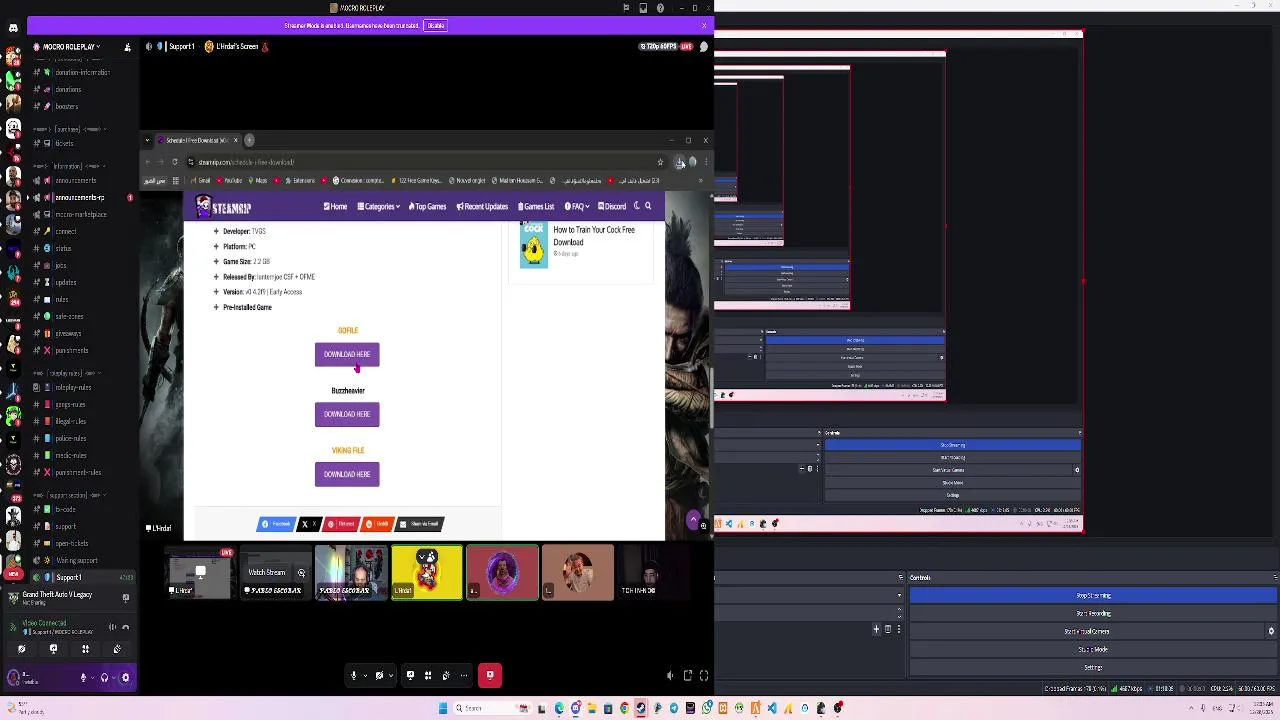Enter full screen for the stream
Viewport: 1280px width, 720px height.
coord(704,676)
